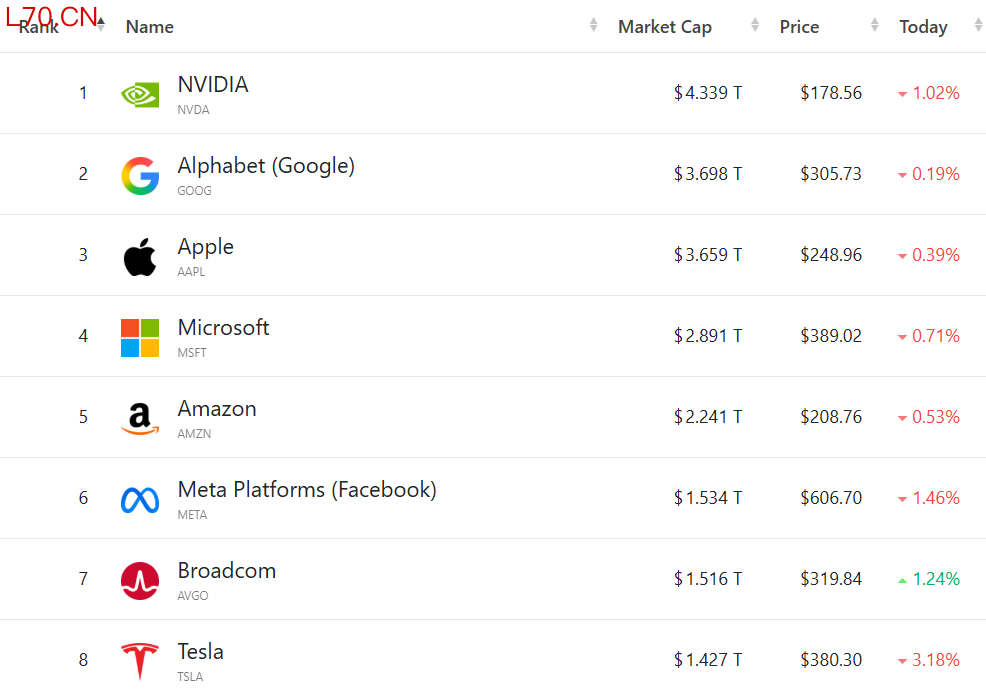This screenshot has height=700, width=986.
Task: Click the Google logo icon
Action: pyautogui.click(x=140, y=175)
